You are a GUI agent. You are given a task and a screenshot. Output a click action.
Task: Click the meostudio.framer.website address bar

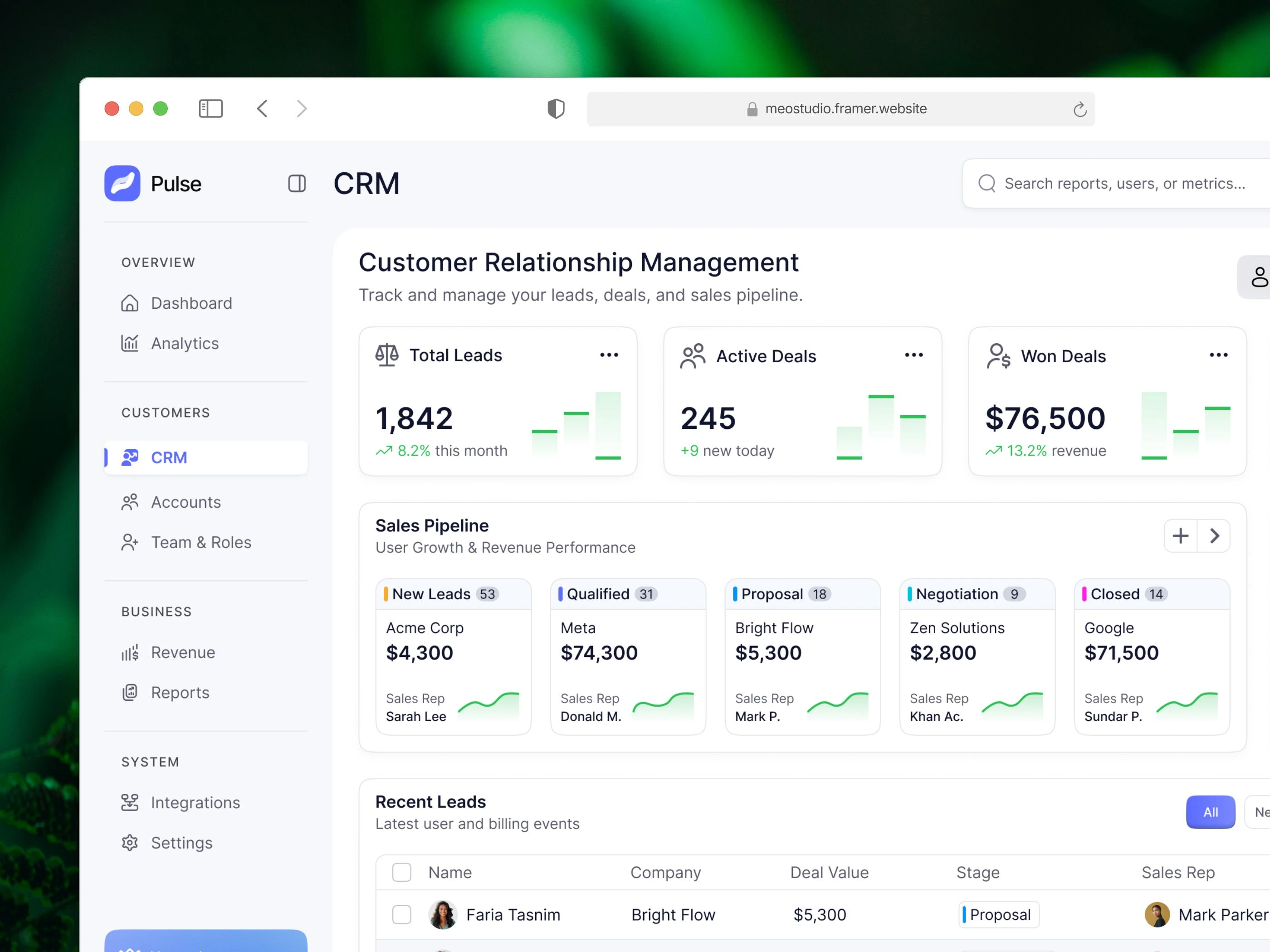point(840,109)
